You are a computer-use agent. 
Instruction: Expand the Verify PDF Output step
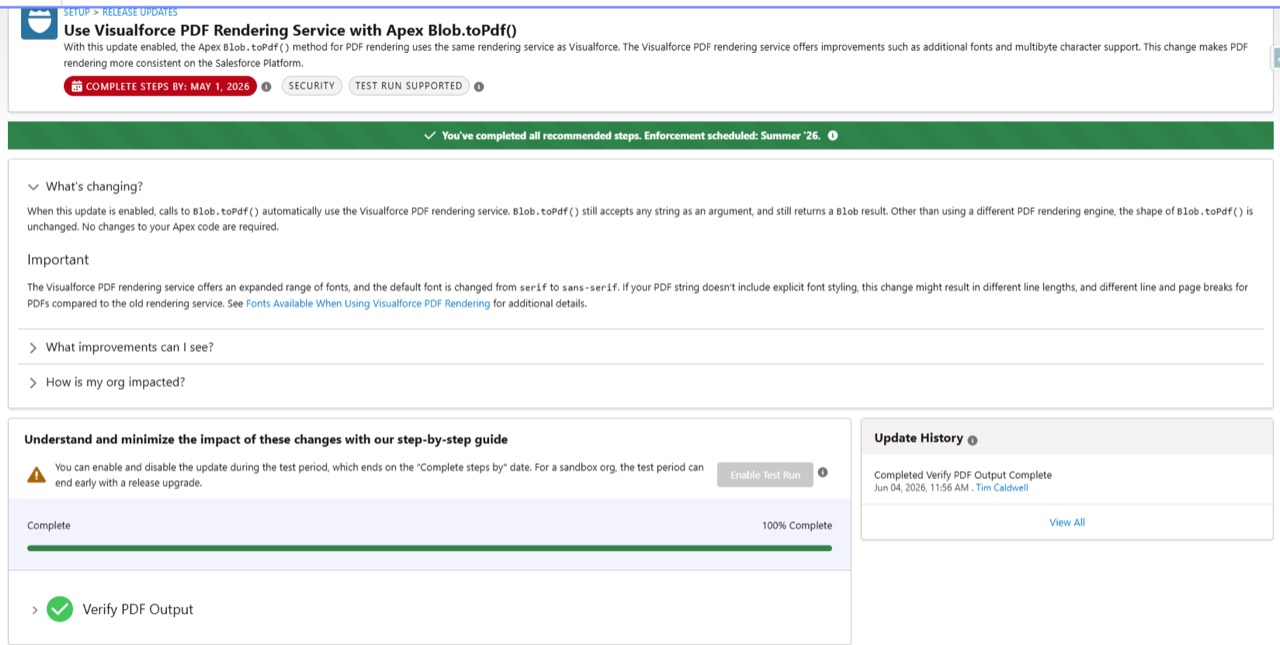(34, 610)
